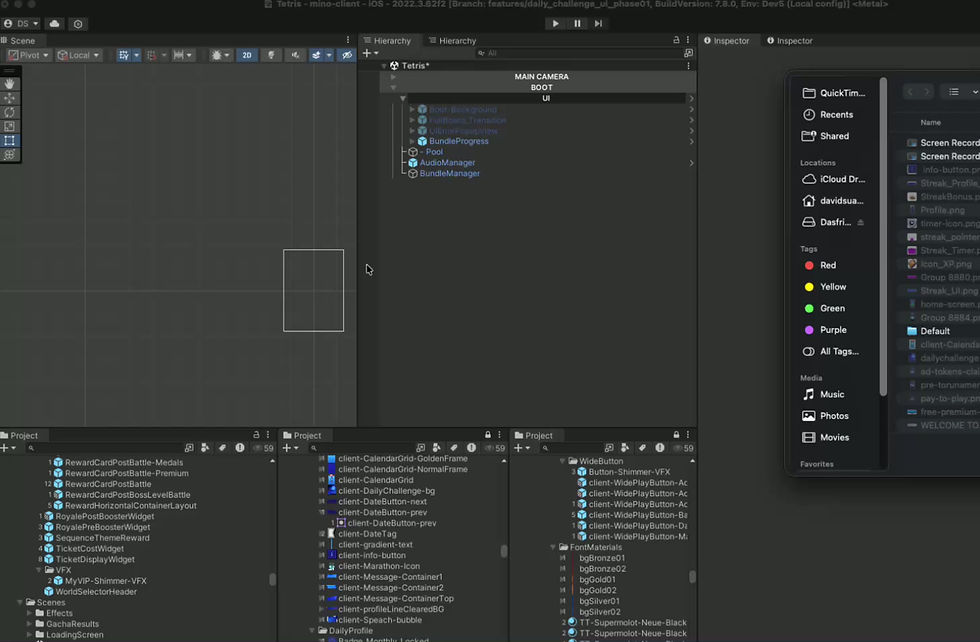Toggle hidden objects visibility in Scene
The width and height of the screenshot is (980, 642).
point(347,55)
